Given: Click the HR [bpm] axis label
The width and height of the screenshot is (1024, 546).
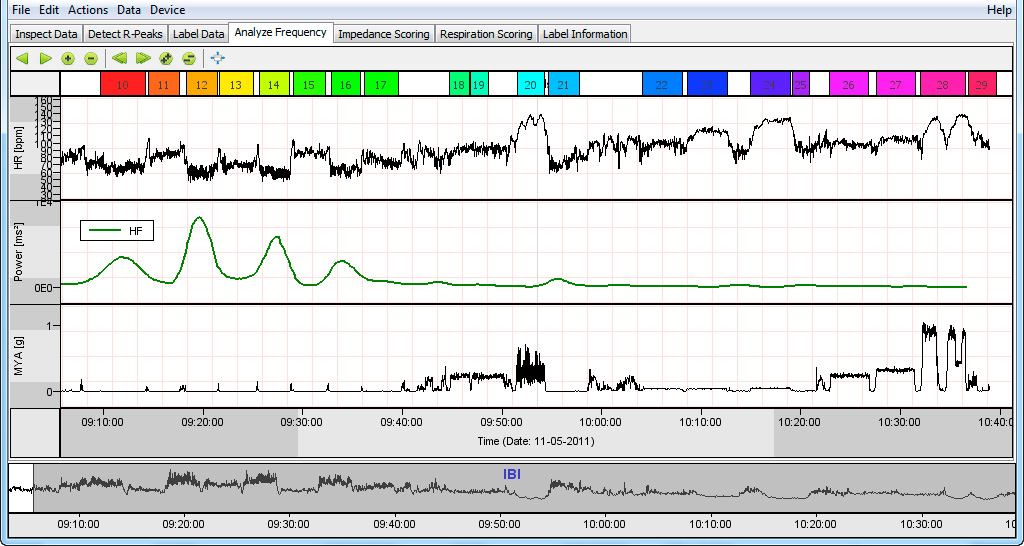Looking at the screenshot, I should point(18,148).
